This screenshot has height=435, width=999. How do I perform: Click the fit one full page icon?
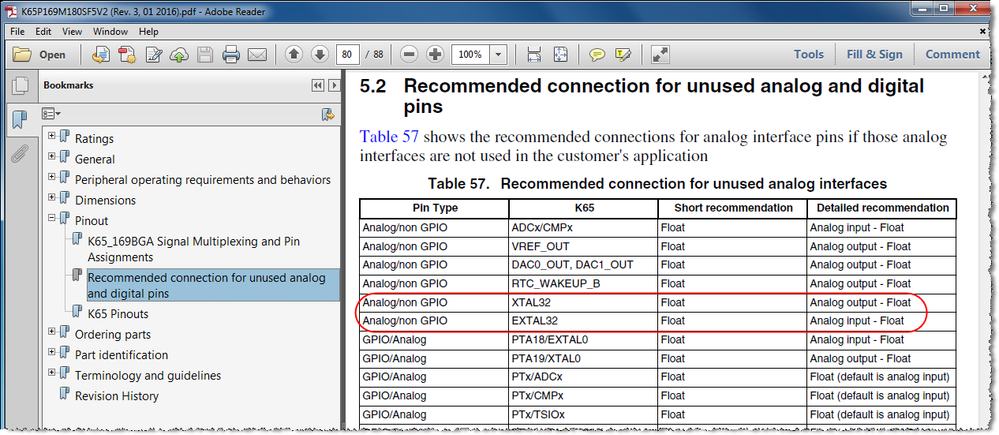pos(560,55)
